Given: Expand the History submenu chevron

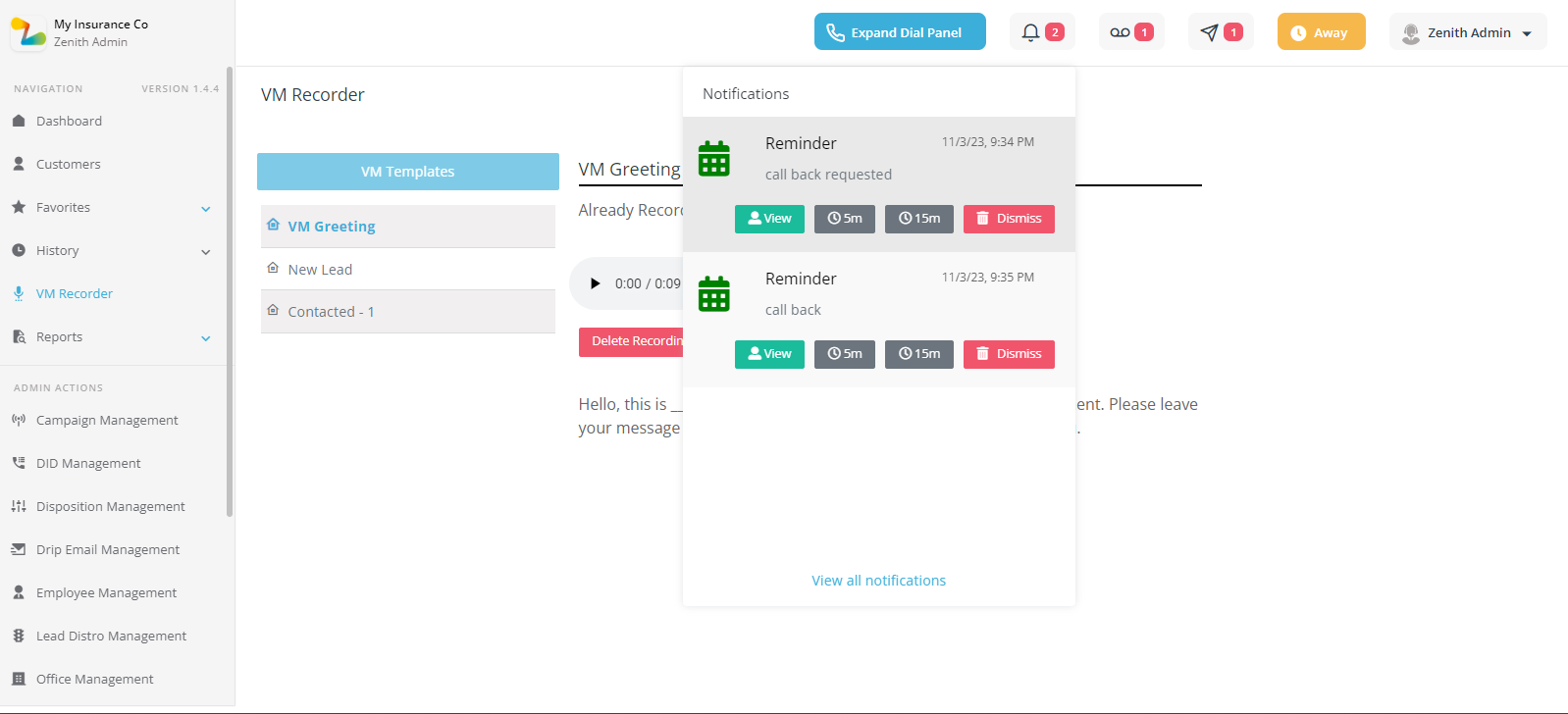Looking at the screenshot, I should [206, 252].
